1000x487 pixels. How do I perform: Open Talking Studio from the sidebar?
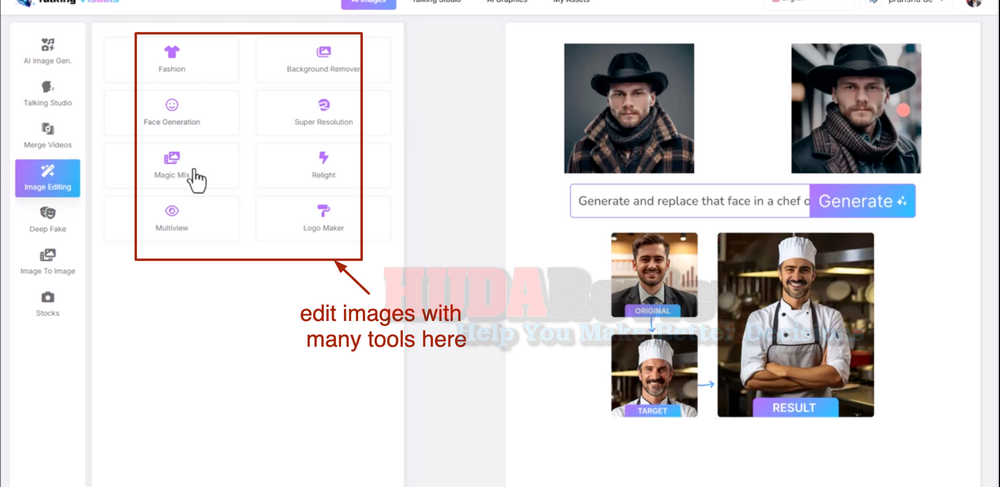[x=48, y=93]
